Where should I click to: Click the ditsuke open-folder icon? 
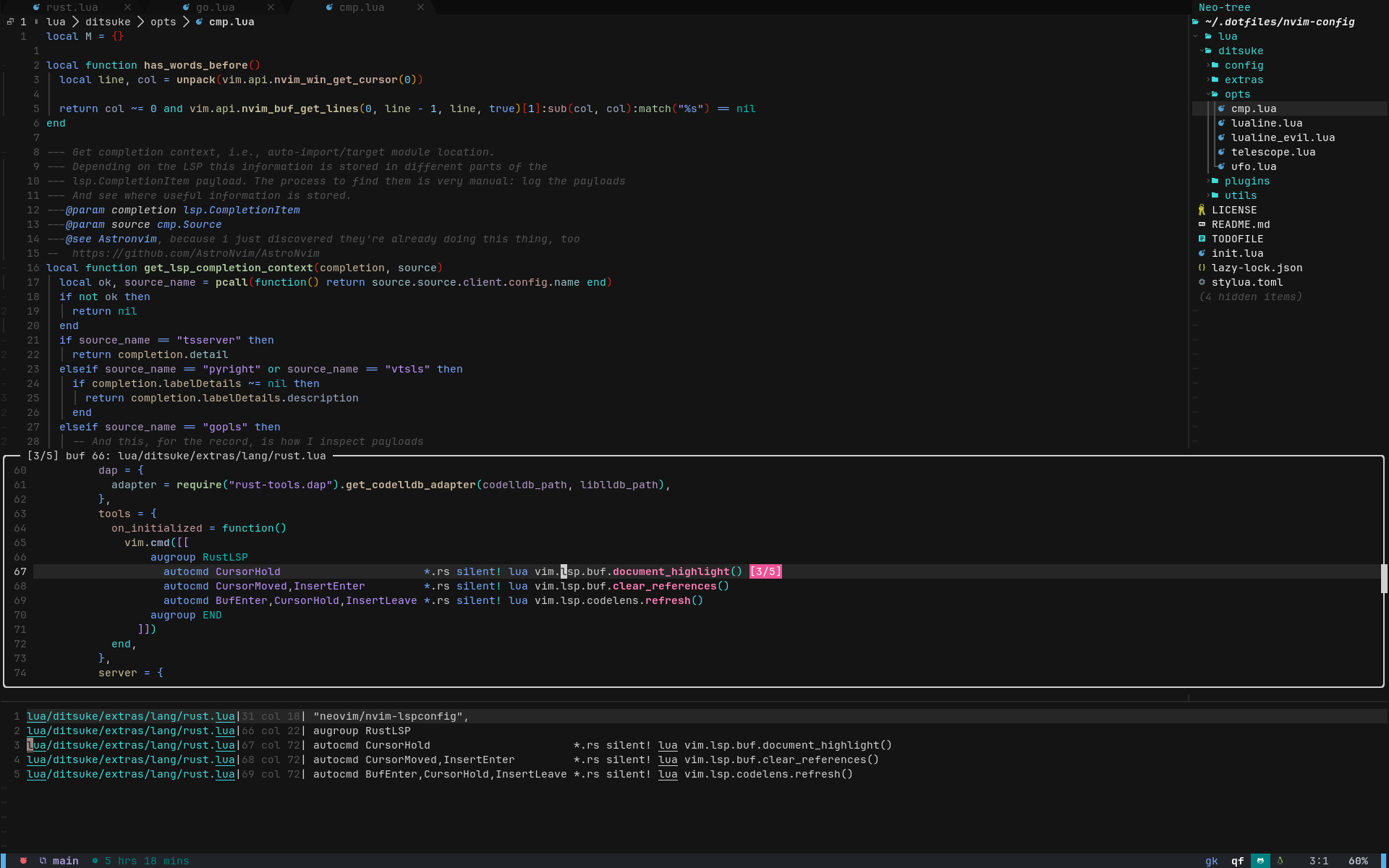(1208, 51)
